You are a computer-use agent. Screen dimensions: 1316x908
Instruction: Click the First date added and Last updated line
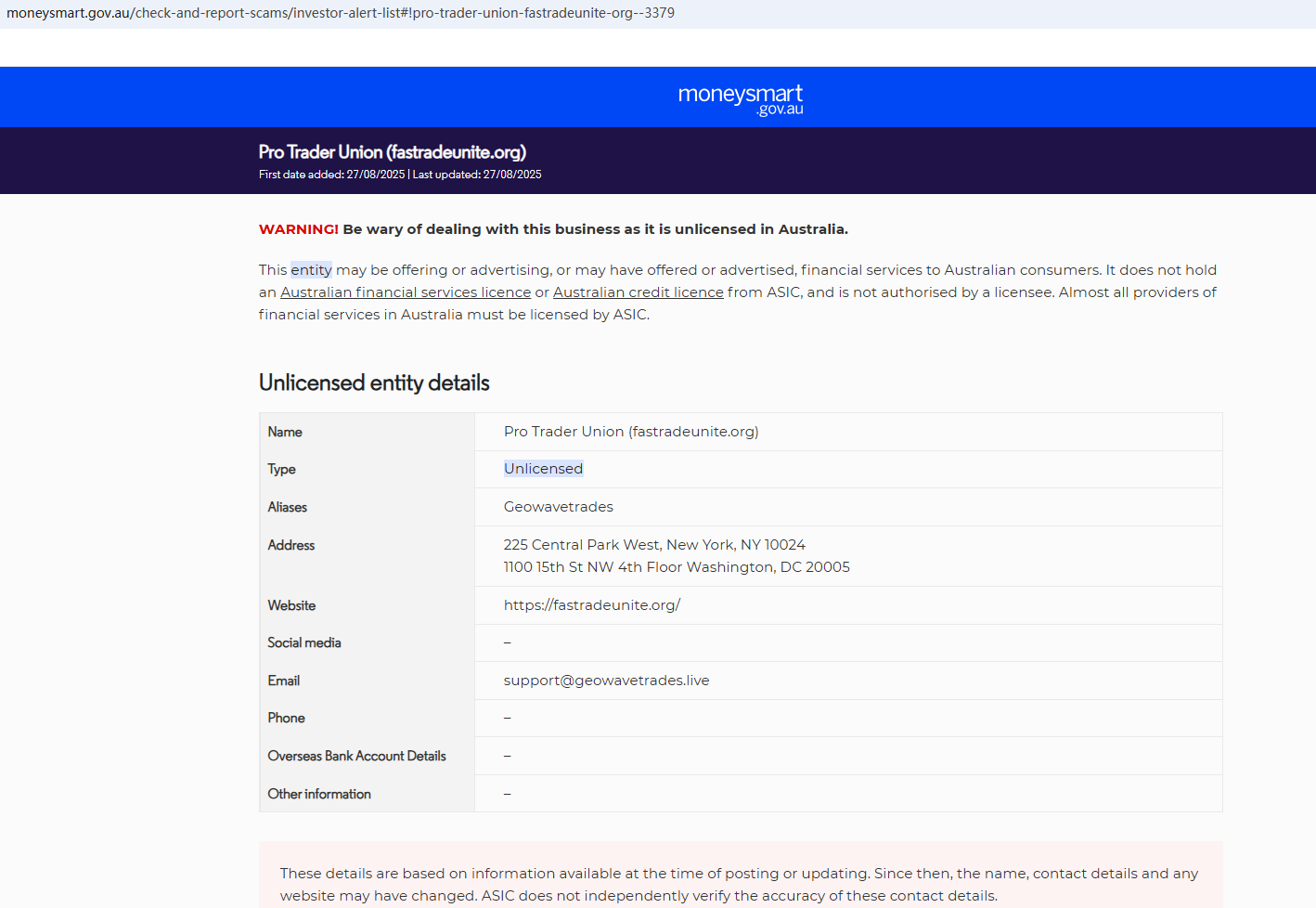(400, 175)
